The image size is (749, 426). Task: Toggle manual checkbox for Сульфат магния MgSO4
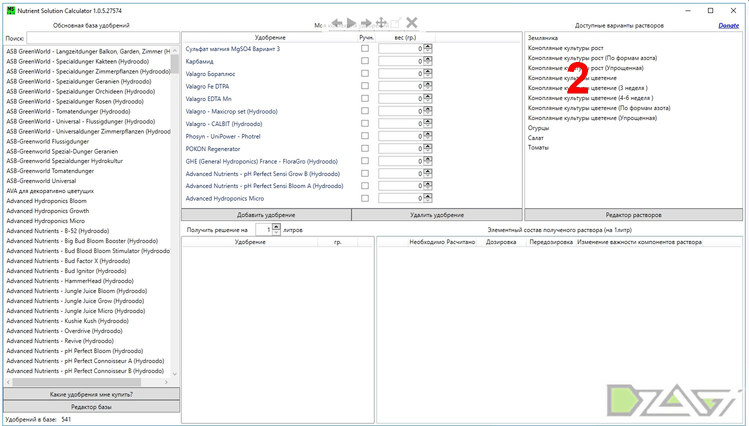click(x=365, y=48)
